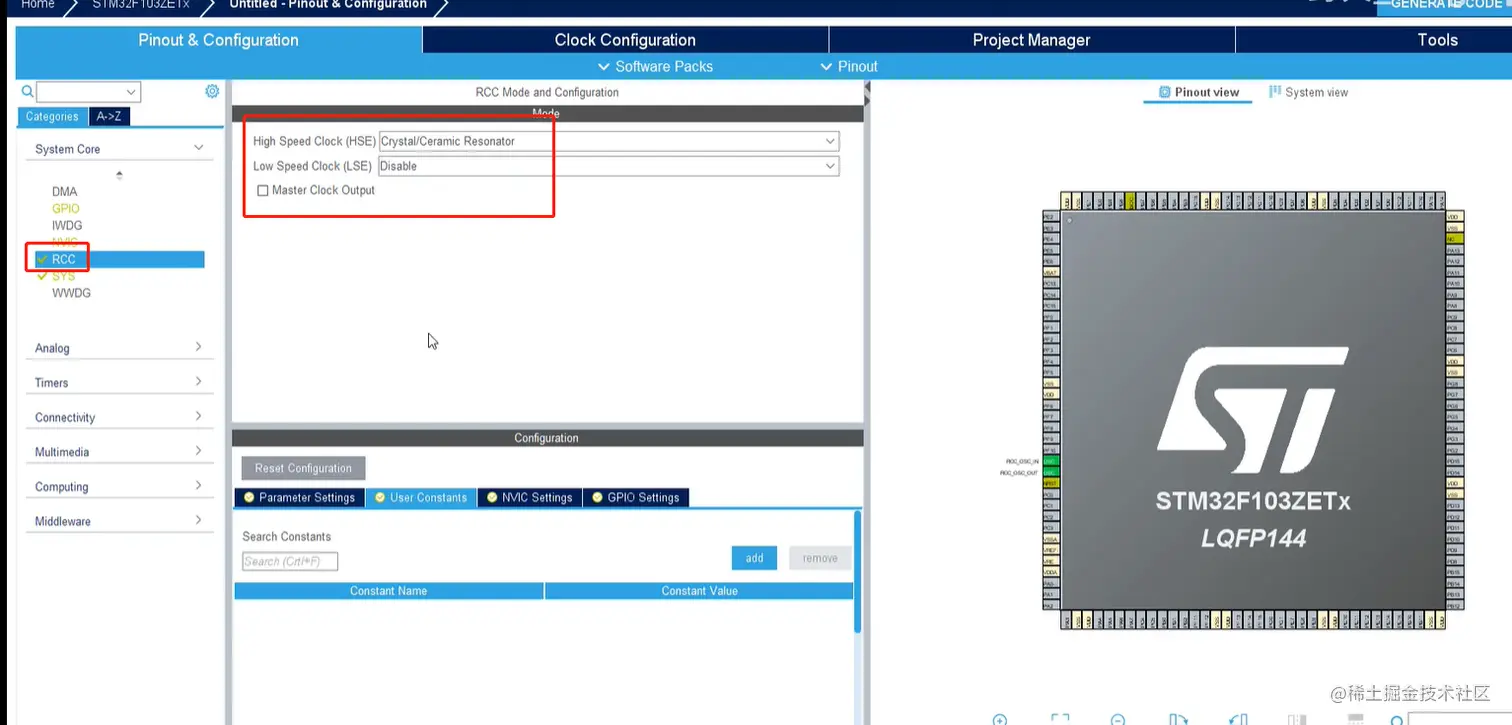
Task: Expand the Analog category
Action: (x=119, y=348)
